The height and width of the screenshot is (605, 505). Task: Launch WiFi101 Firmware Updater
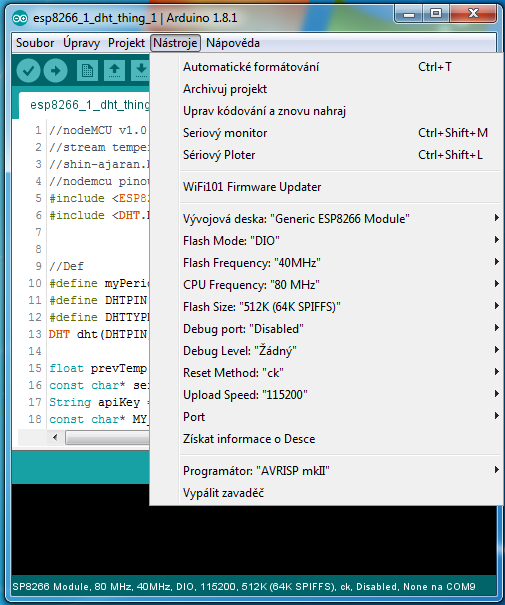tap(326, 187)
